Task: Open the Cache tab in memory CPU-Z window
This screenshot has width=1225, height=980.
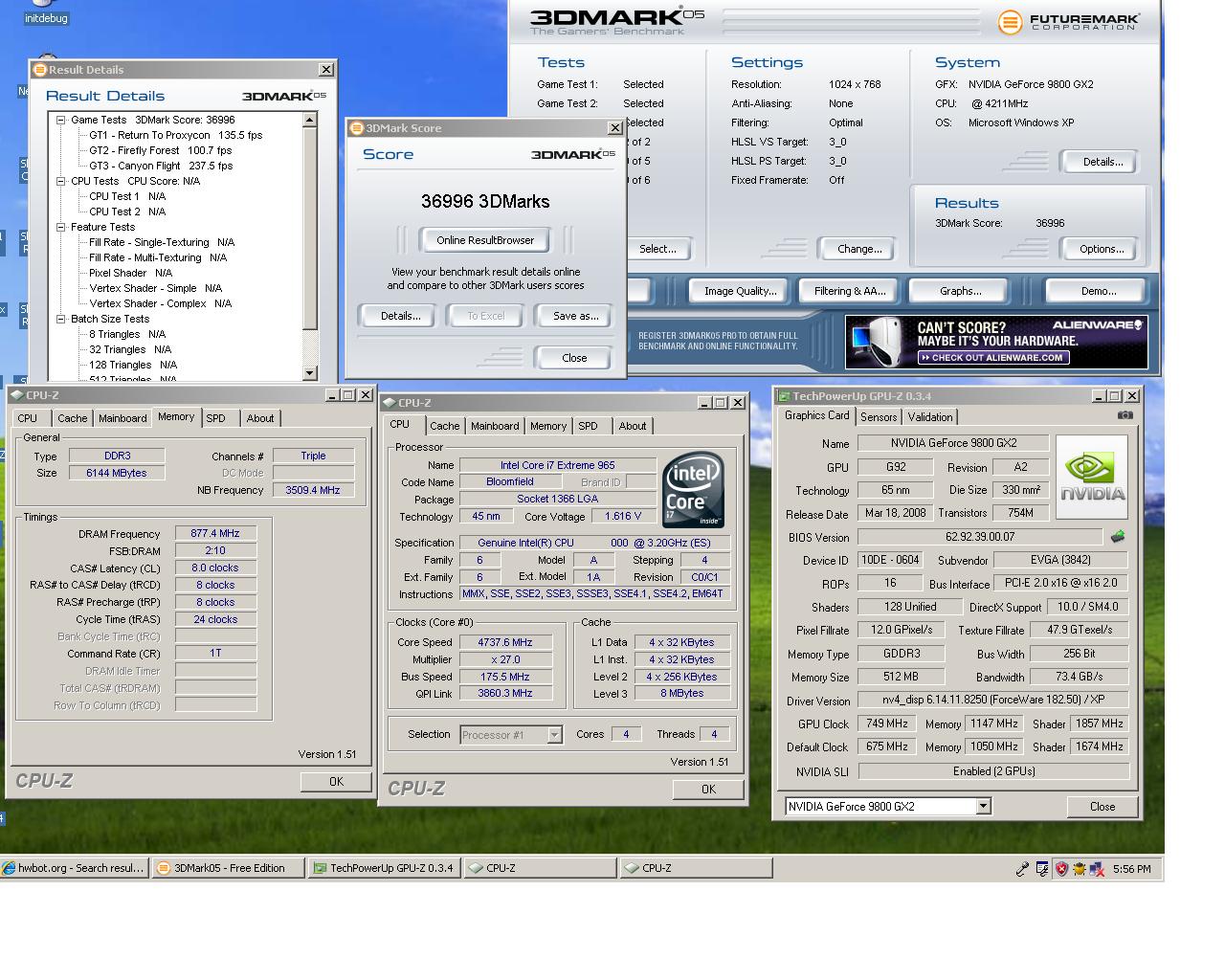Action: coord(72,418)
